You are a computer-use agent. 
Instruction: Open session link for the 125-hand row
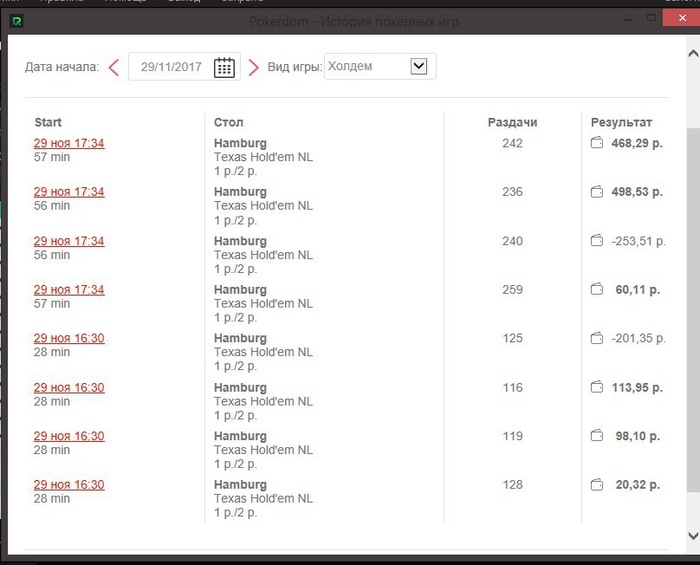coord(69,338)
